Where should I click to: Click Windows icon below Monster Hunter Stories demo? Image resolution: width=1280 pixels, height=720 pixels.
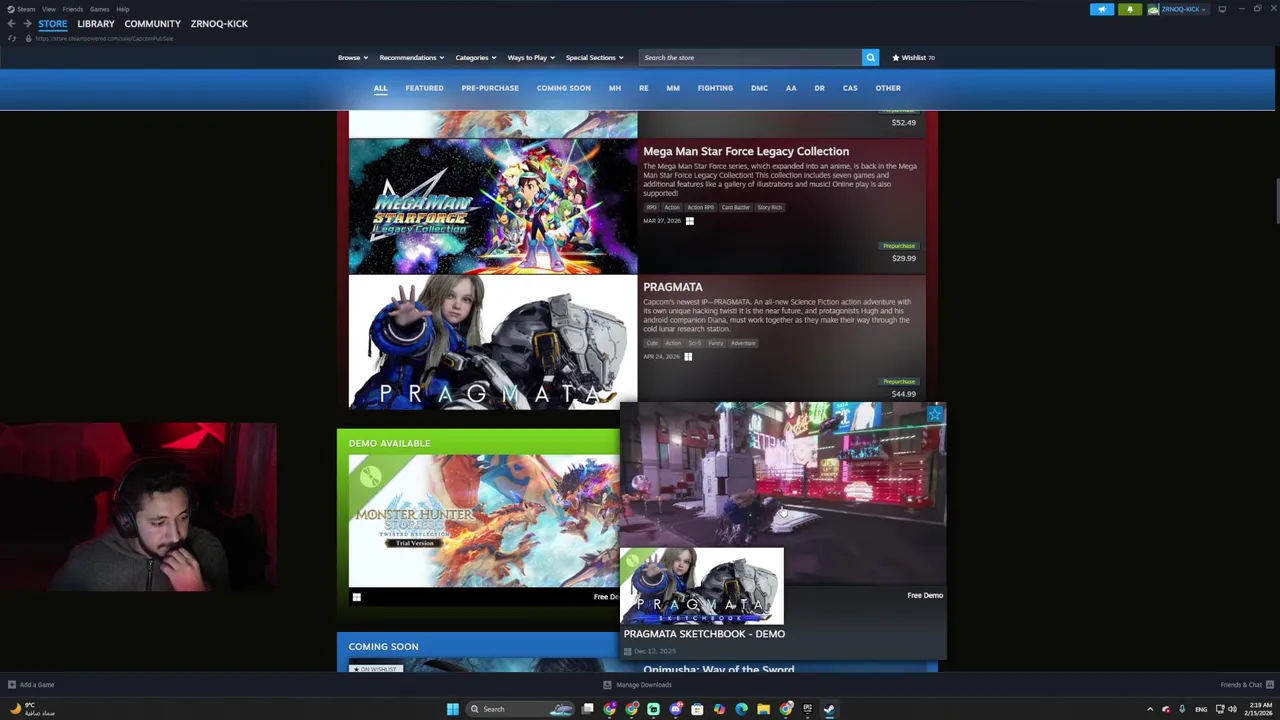pos(357,597)
